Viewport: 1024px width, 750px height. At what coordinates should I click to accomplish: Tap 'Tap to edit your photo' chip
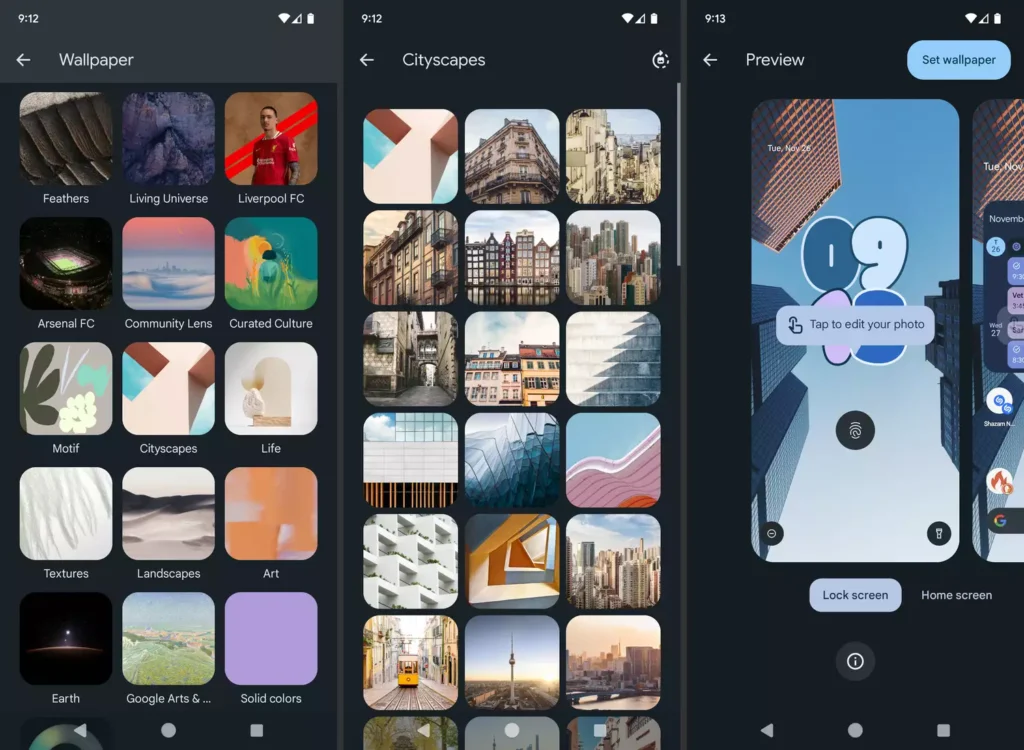pyautogui.click(x=855, y=325)
